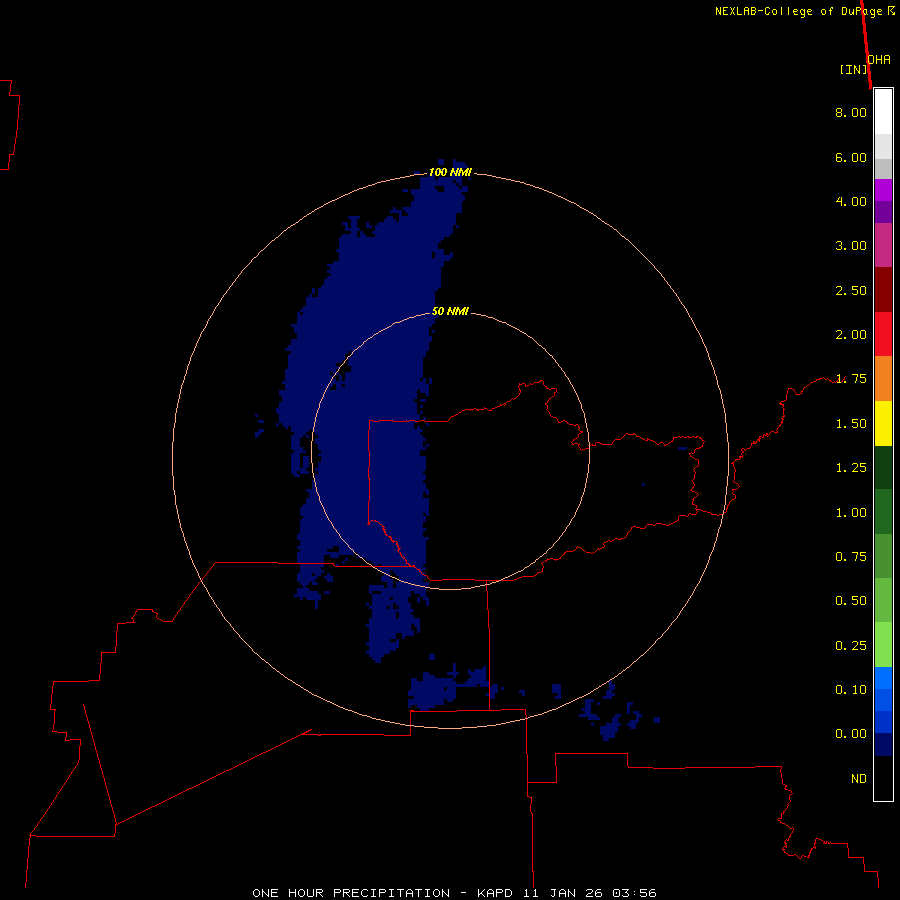Viewport: 900px width, 900px height.
Task: Click the 3.00 legend value
Action: [851, 246]
